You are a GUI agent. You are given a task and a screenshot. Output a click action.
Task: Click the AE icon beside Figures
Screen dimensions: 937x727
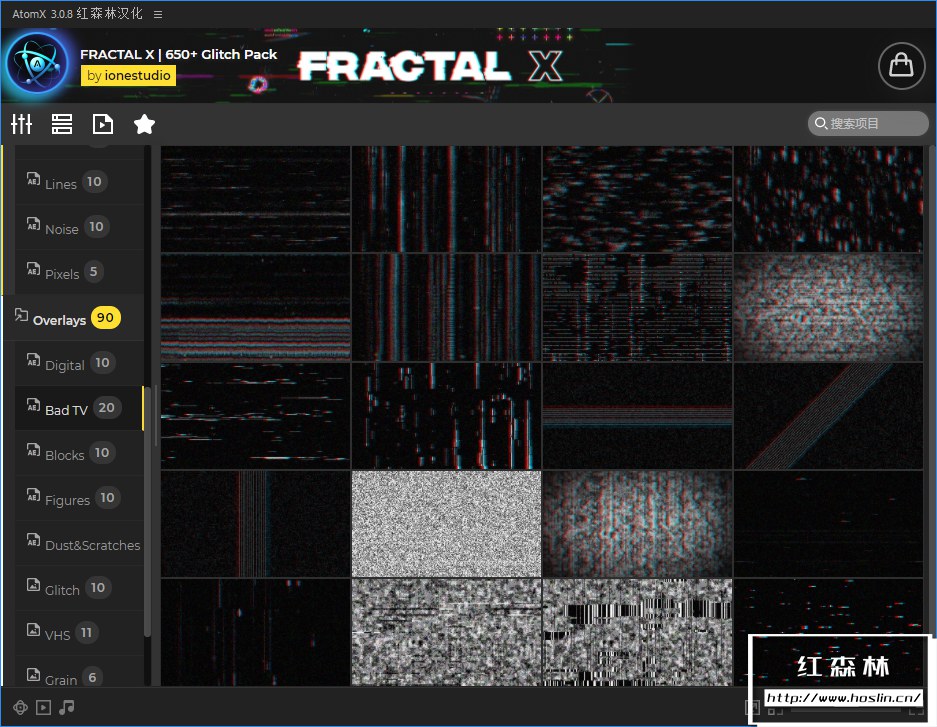[33, 495]
